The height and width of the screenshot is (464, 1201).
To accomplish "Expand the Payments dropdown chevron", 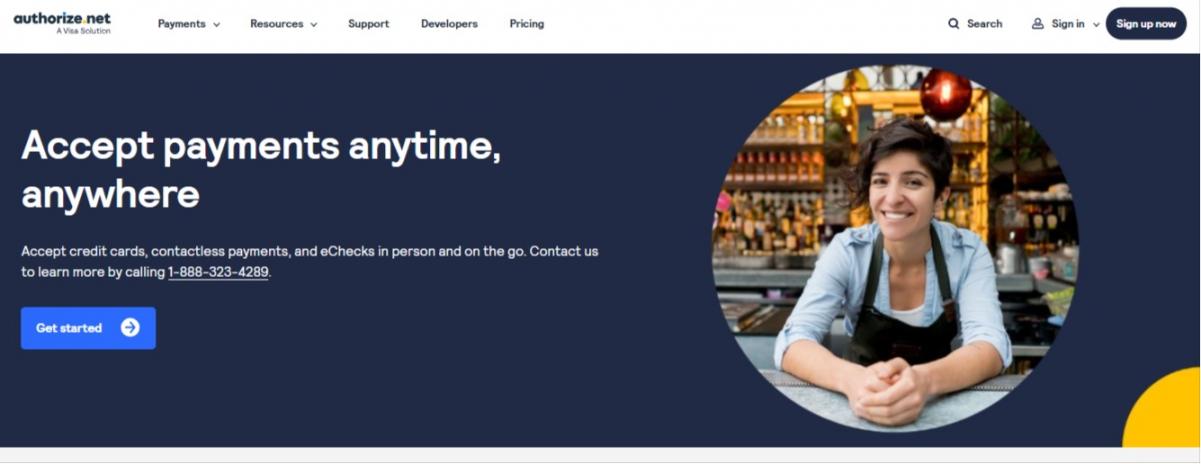I will click(x=217, y=24).
